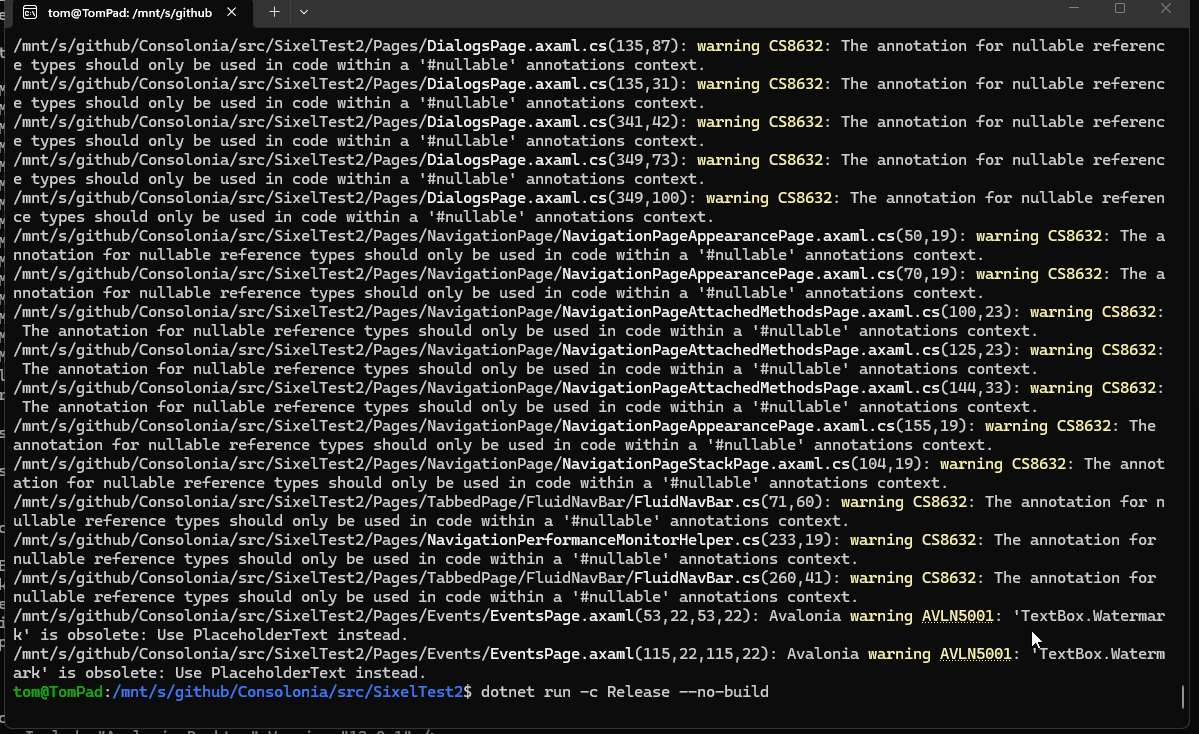
Task: Click the terminal icon on the tab
Action: [x=30, y=12]
